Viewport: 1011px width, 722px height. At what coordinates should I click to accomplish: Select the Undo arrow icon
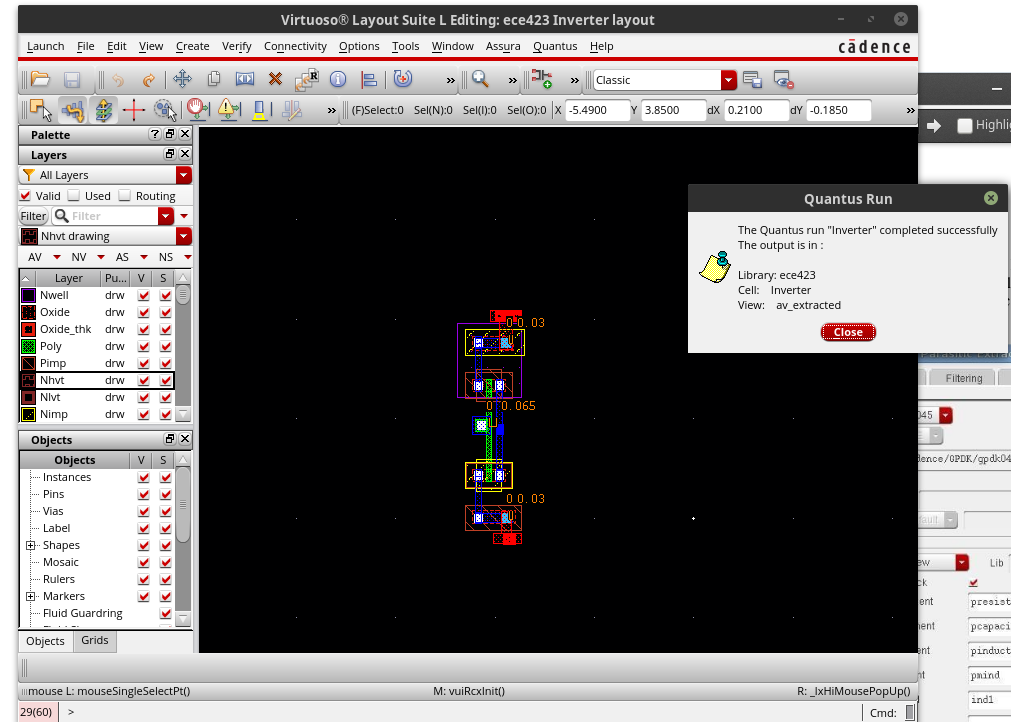[118, 79]
